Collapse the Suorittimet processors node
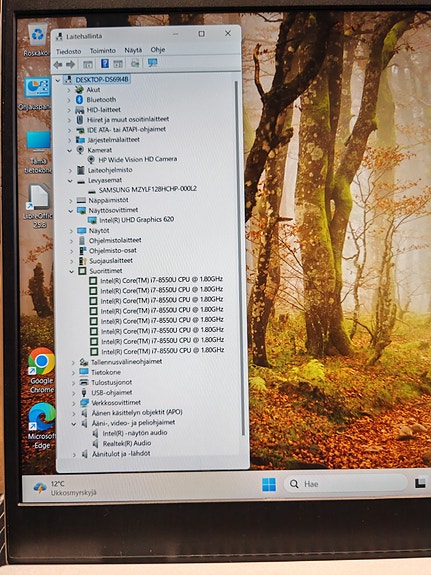This screenshot has height=575, width=431. (x=72, y=271)
